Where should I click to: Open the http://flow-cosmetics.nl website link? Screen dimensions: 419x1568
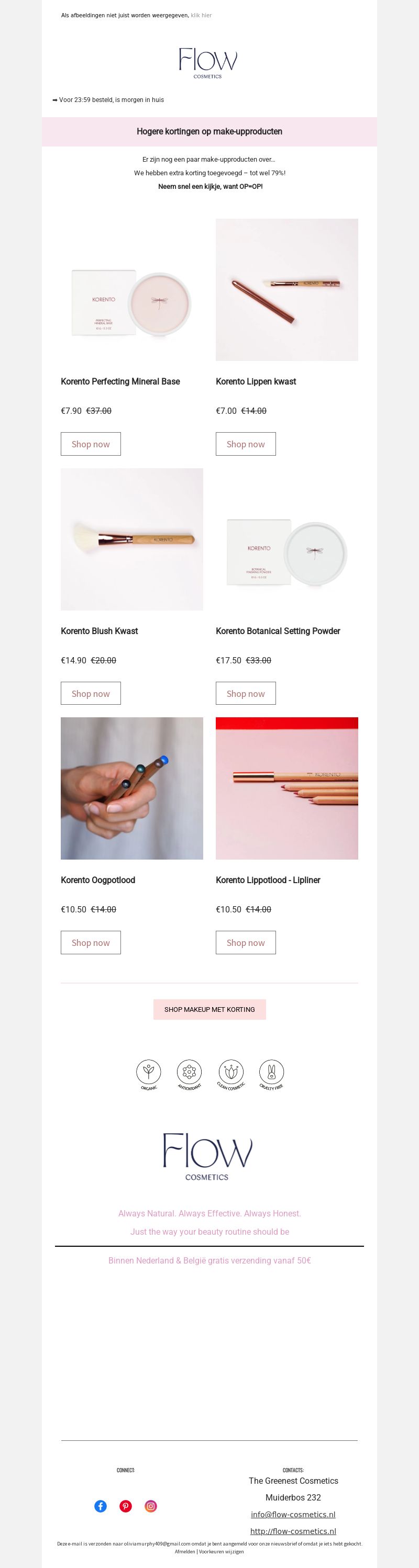pyautogui.click(x=293, y=1531)
